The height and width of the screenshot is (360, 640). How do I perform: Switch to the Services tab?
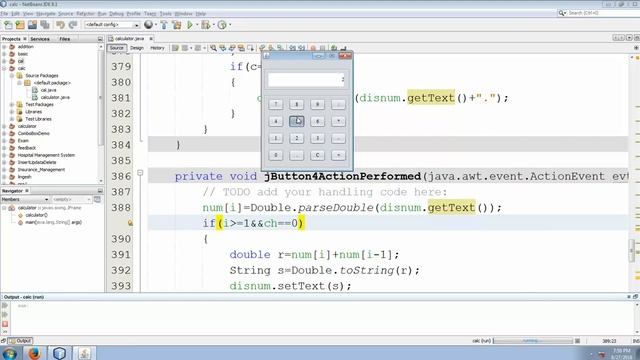tap(40, 39)
